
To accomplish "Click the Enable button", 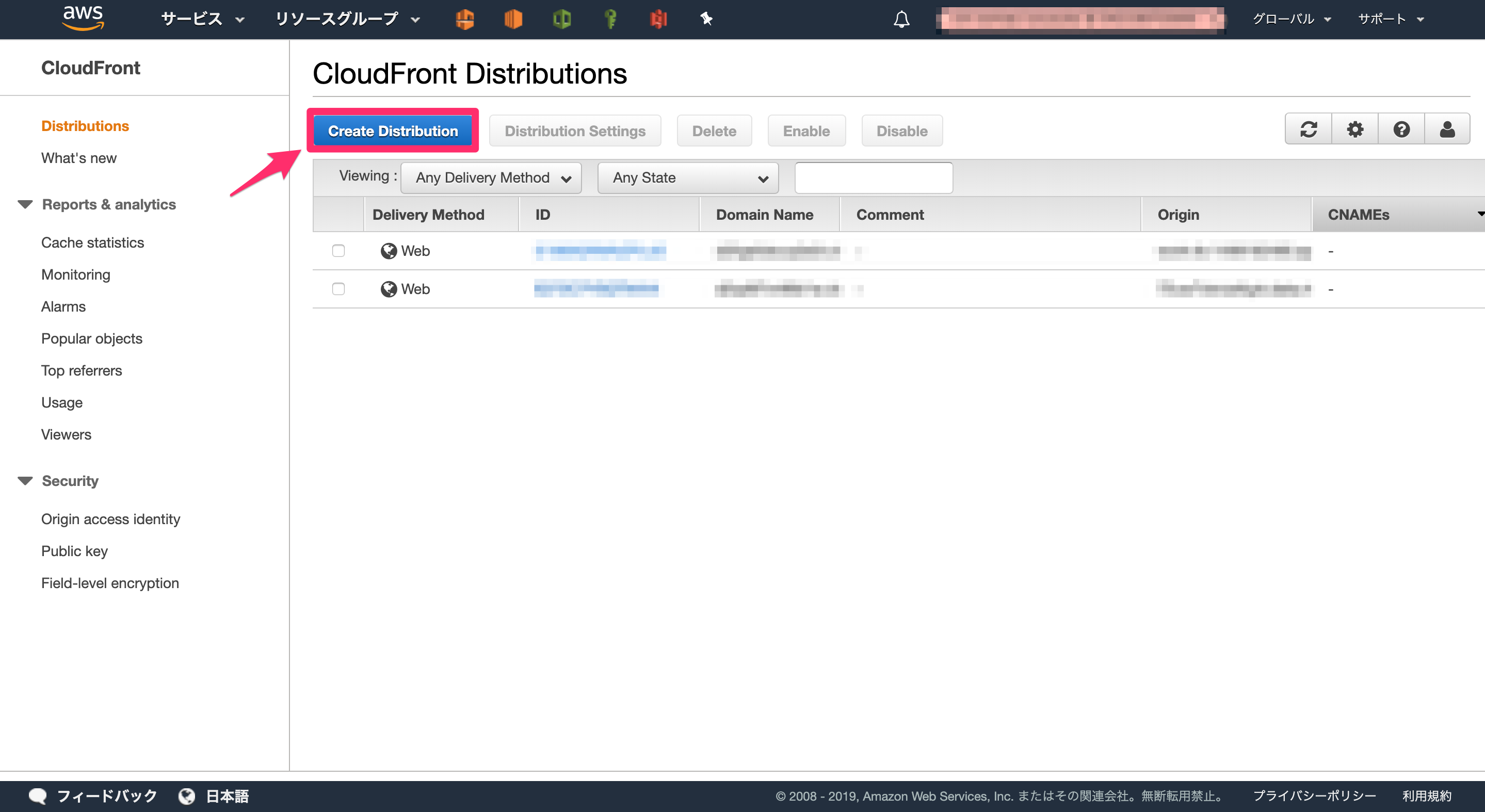I will point(806,131).
